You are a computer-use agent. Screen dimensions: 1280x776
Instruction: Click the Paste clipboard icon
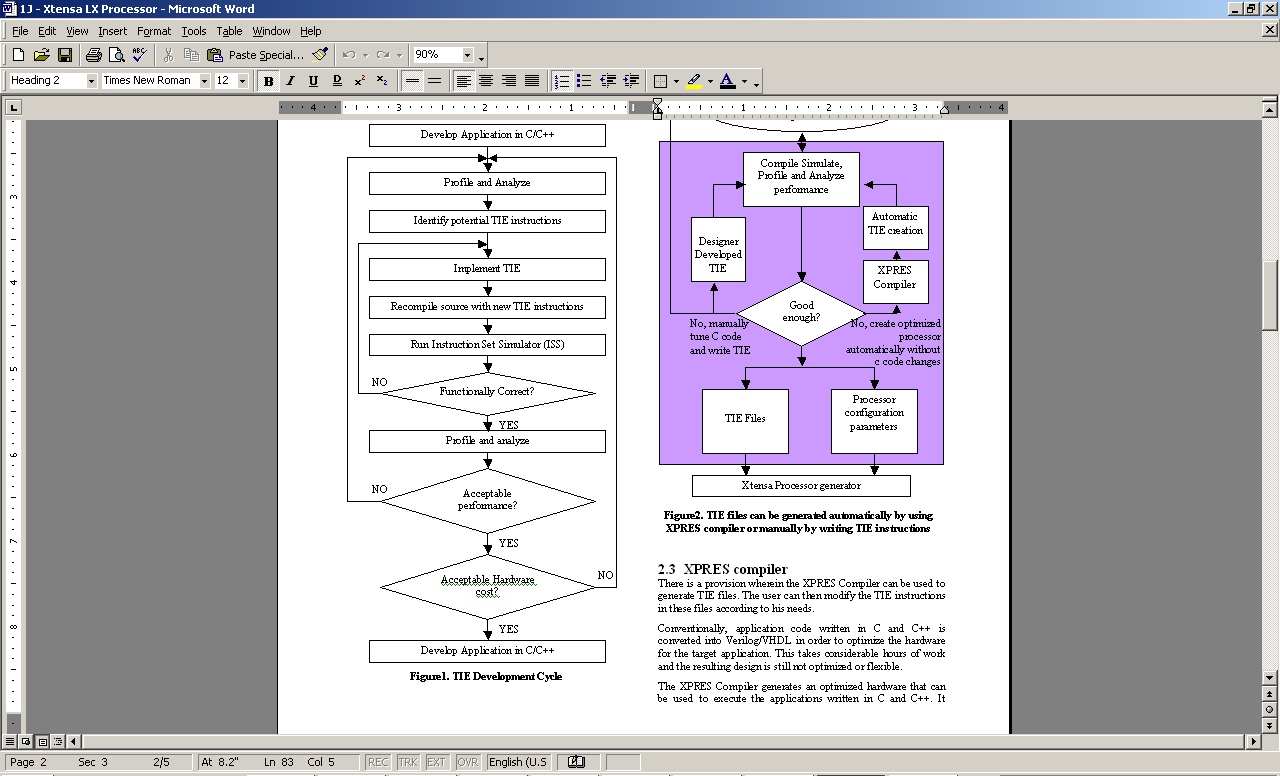tap(214, 55)
